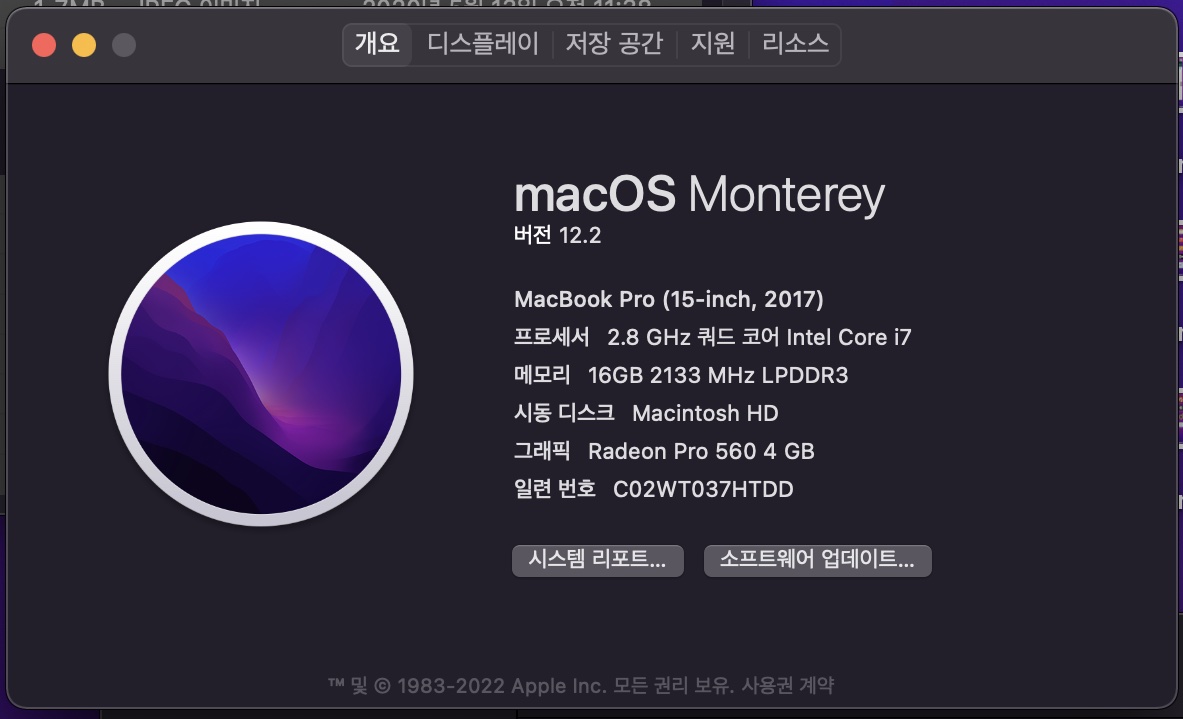Open the 리소스 tab
Image resolution: width=1183 pixels, height=719 pixels.
pyautogui.click(x=795, y=44)
